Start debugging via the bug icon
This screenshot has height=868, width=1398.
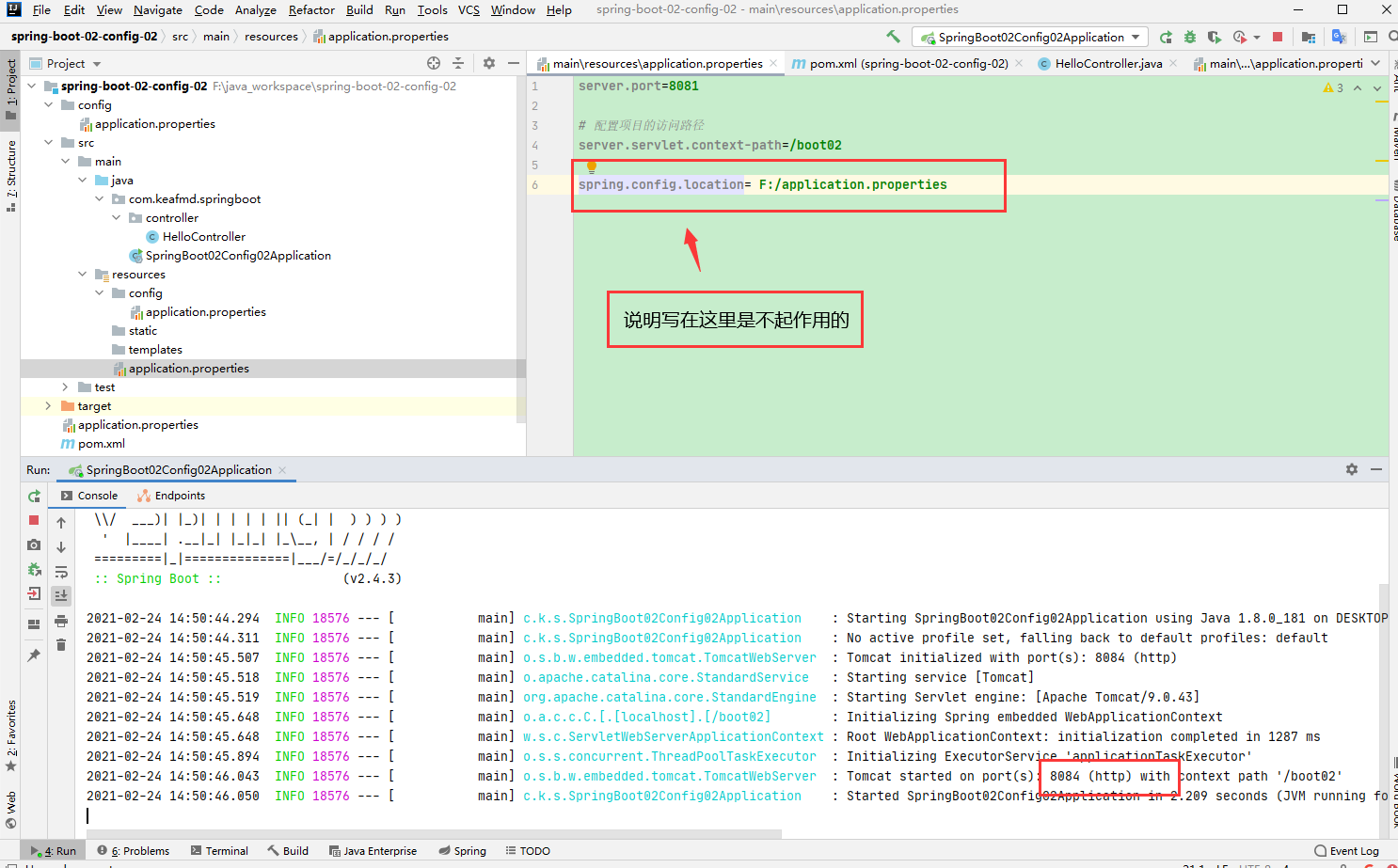pyautogui.click(x=1189, y=36)
